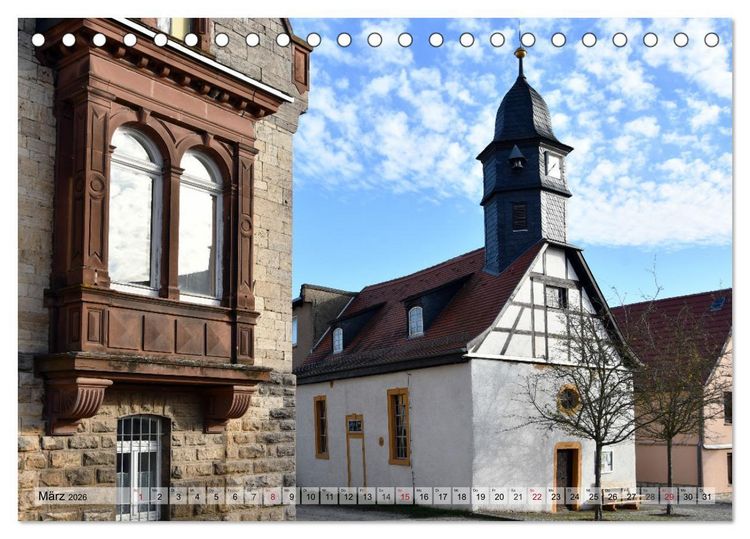Click the 'März 2026' month label
This screenshot has height=539, width=750.
pos(63,496)
